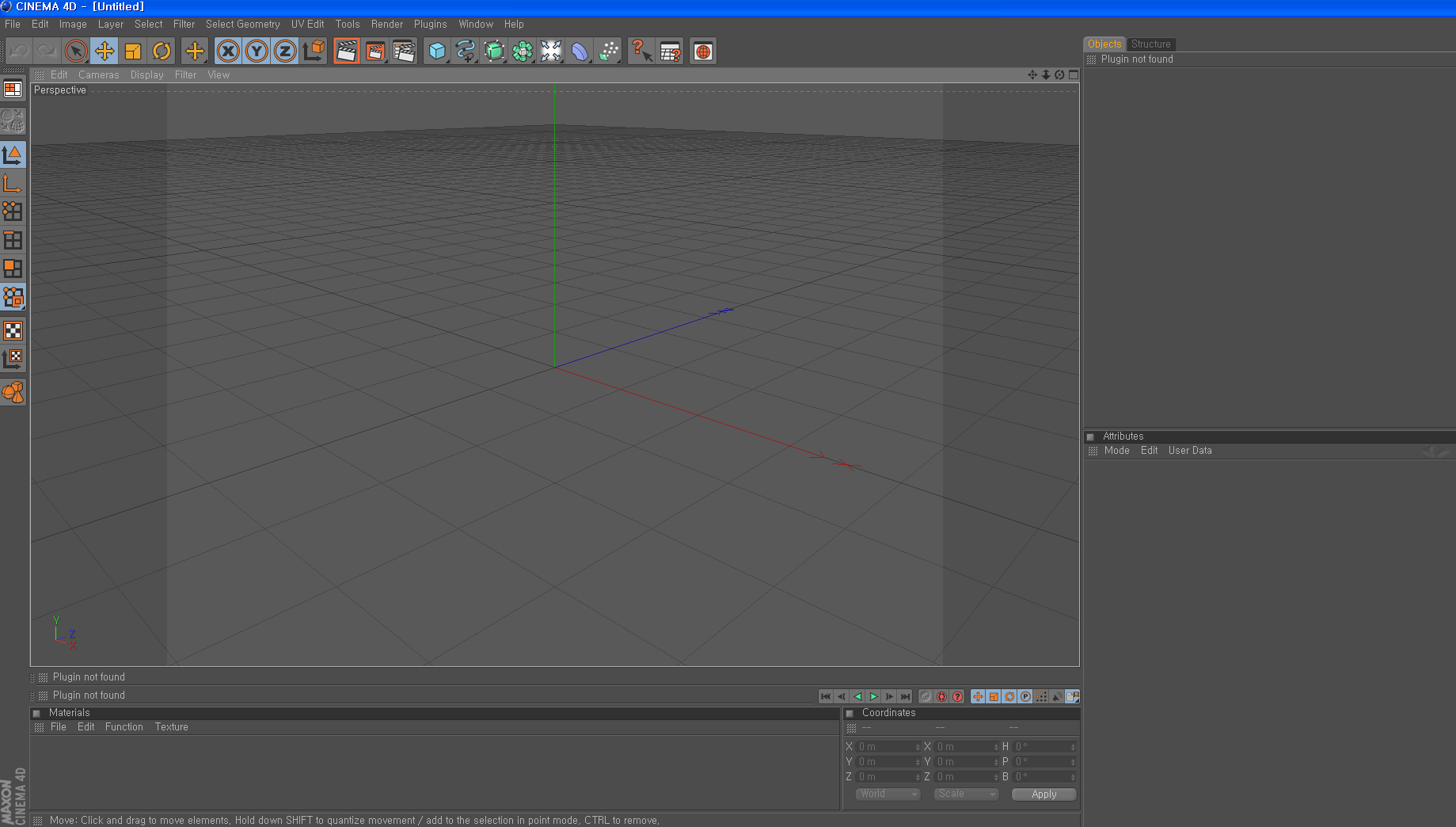The height and width of the screenshot is (827, 1456).
Task: Click the Context Help pointer icon
Action: click(x=641, y=51)
